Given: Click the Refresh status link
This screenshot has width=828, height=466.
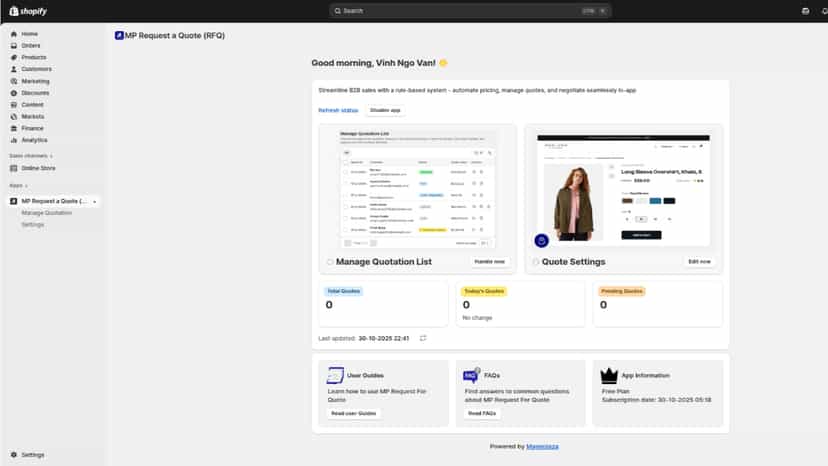Looking at the screenshot, I should [x=338, y=110].
